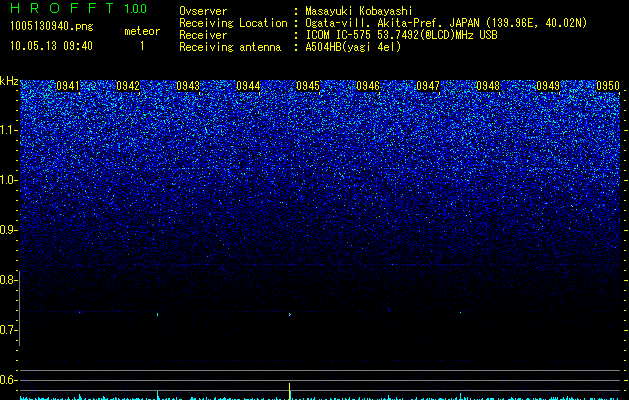Click the 0946 time marker

pyautogui.click(x=368, y=86)
